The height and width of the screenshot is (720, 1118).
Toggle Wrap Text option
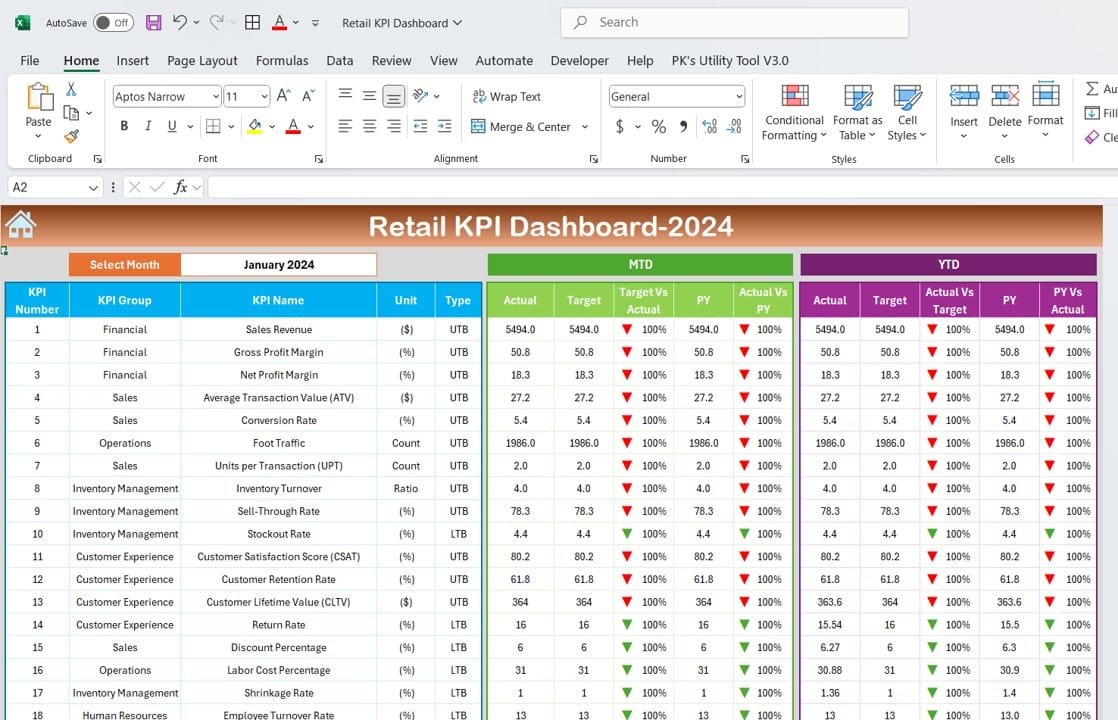point(506,97)
